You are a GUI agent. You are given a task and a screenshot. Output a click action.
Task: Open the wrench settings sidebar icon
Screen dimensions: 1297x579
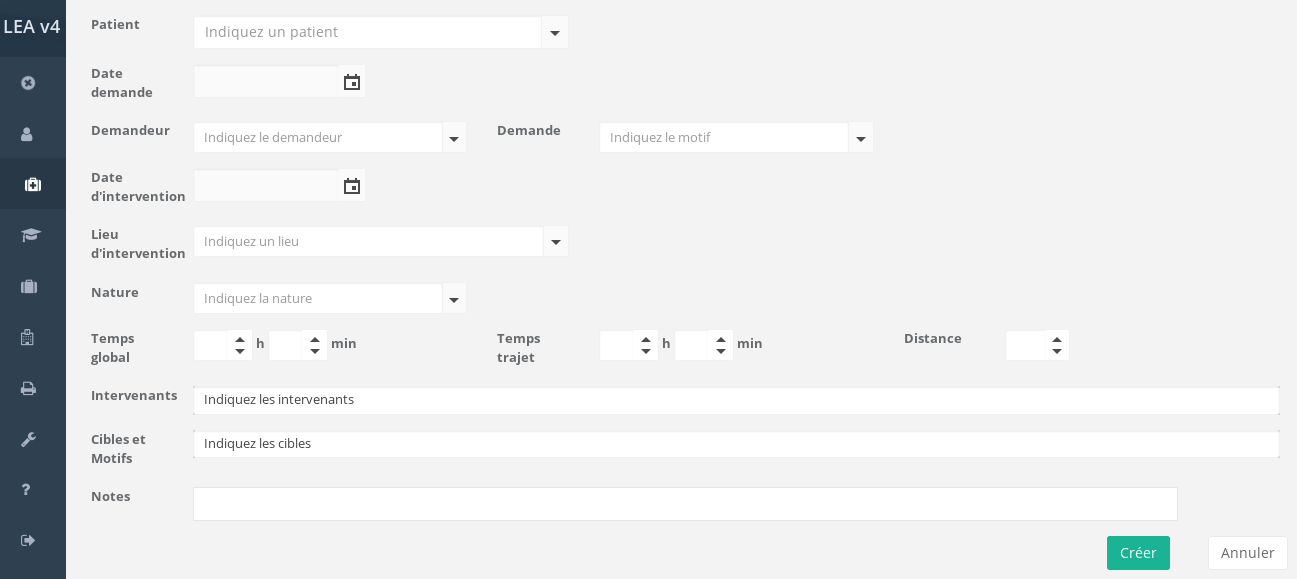(28, 439)
